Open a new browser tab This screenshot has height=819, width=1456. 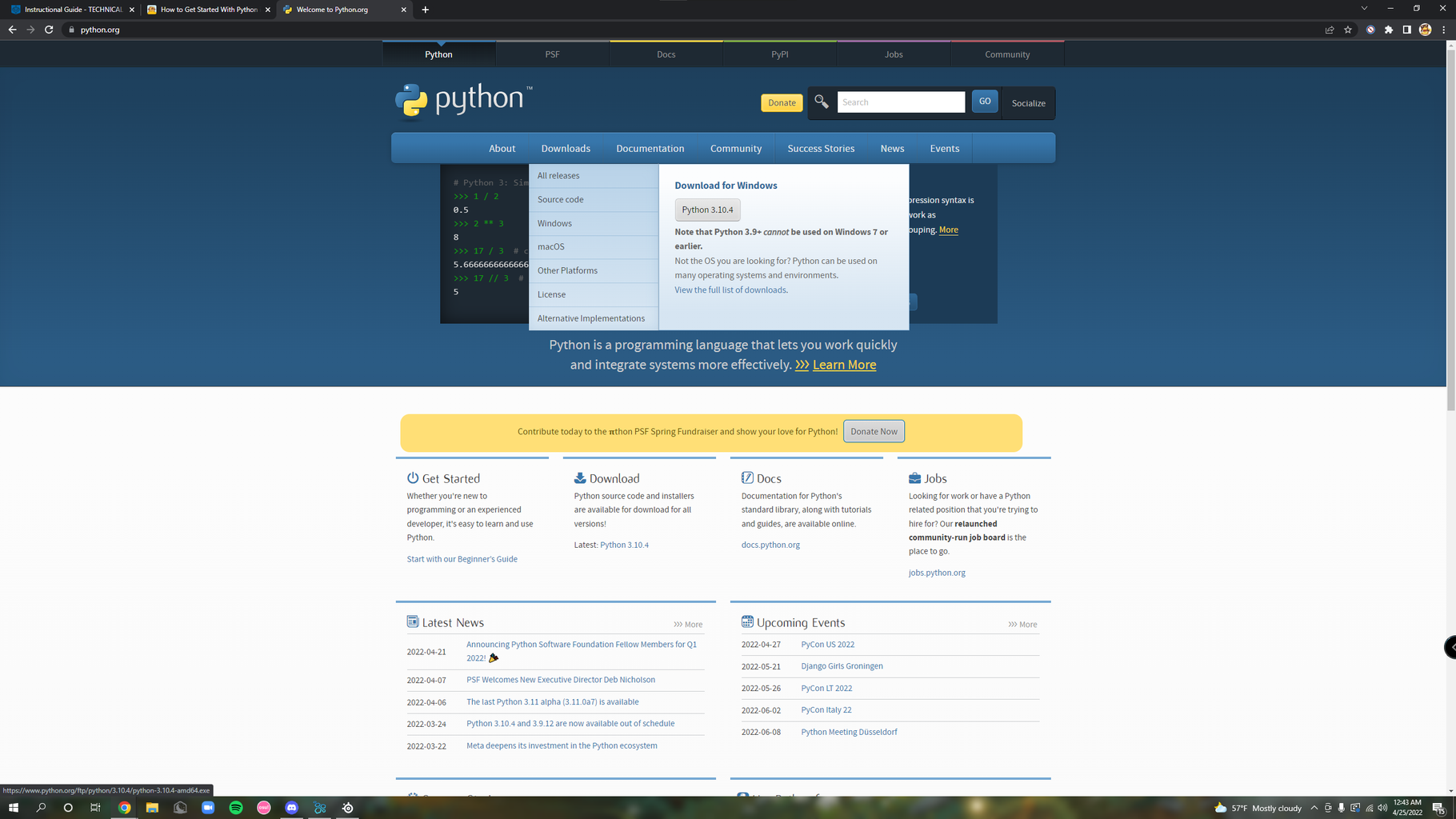[x=426, y=10]
